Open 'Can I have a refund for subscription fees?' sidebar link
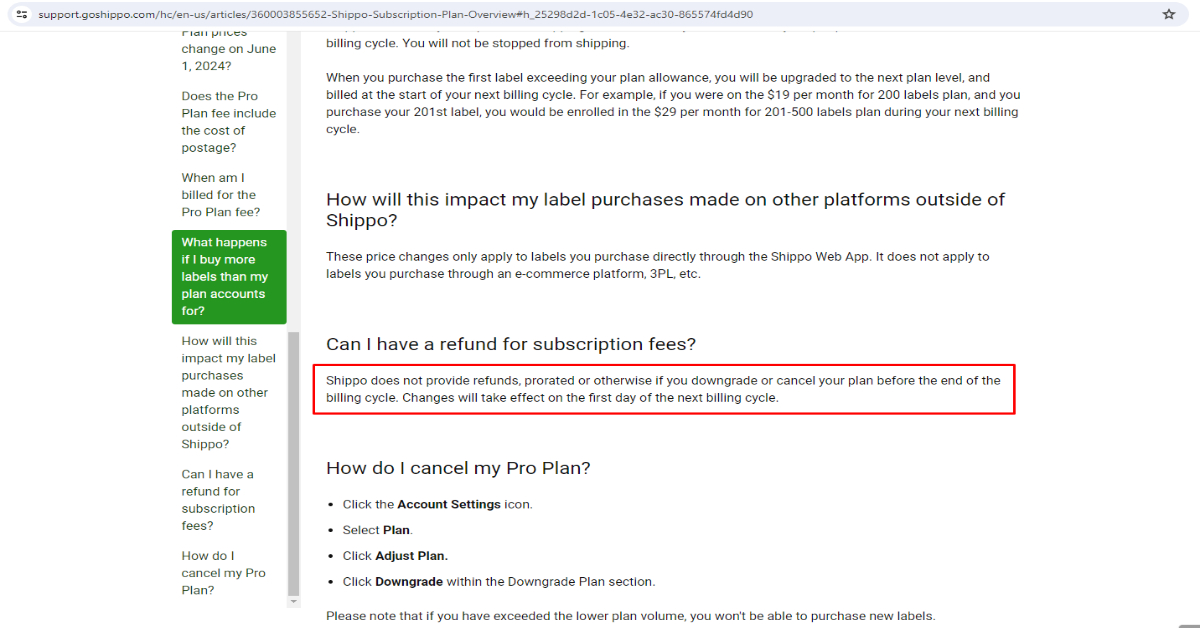This screenshot has width=1200, height=628. pyautogui.click(x=218, y=500)
